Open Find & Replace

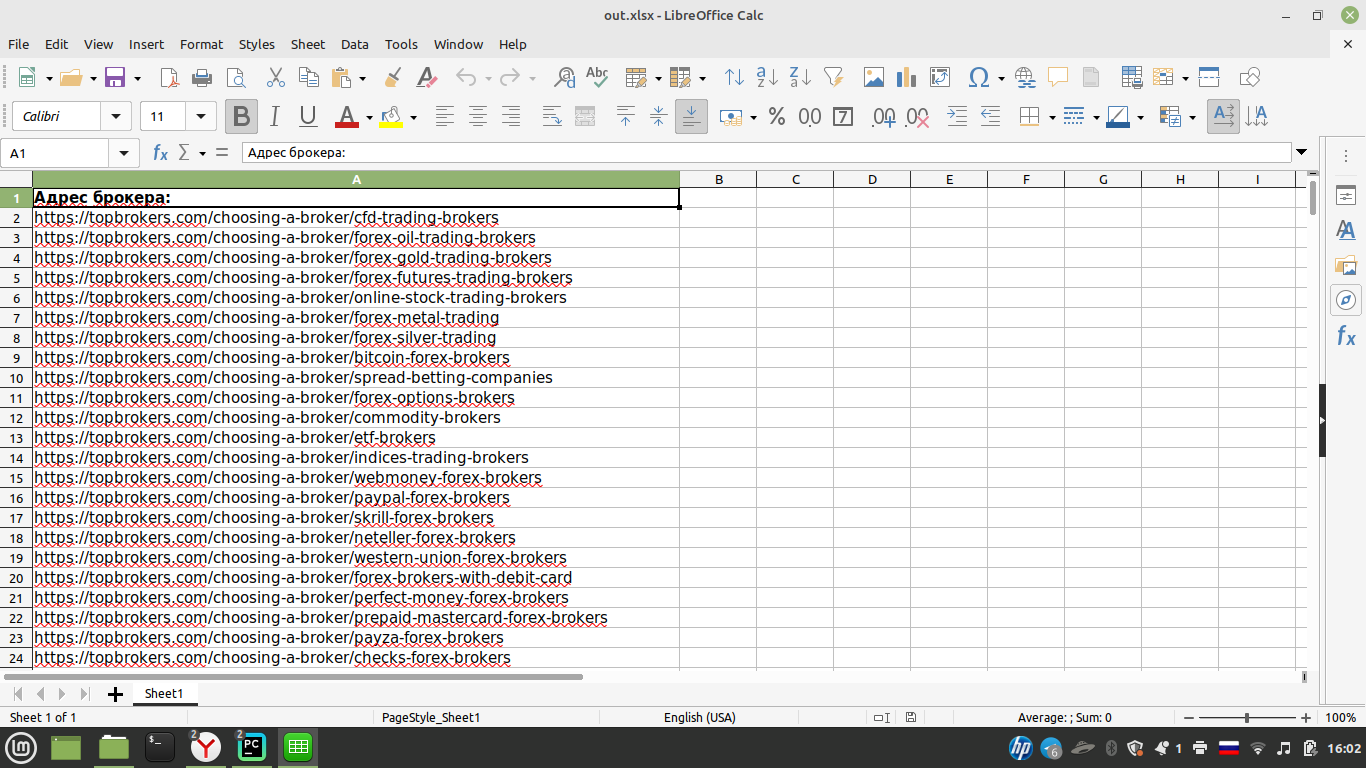tap(565, 77)
